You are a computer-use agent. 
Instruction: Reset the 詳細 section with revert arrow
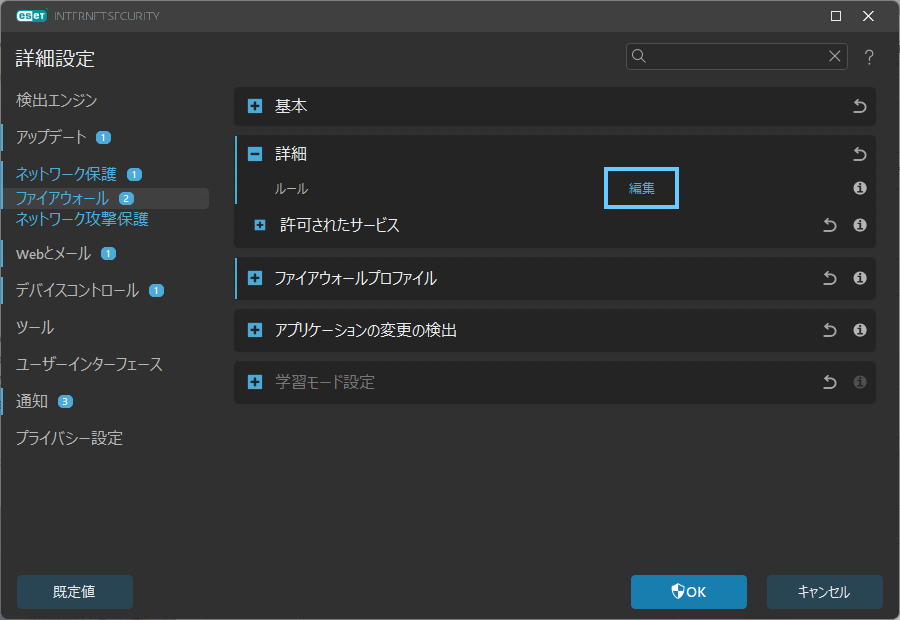coord(859,154)
